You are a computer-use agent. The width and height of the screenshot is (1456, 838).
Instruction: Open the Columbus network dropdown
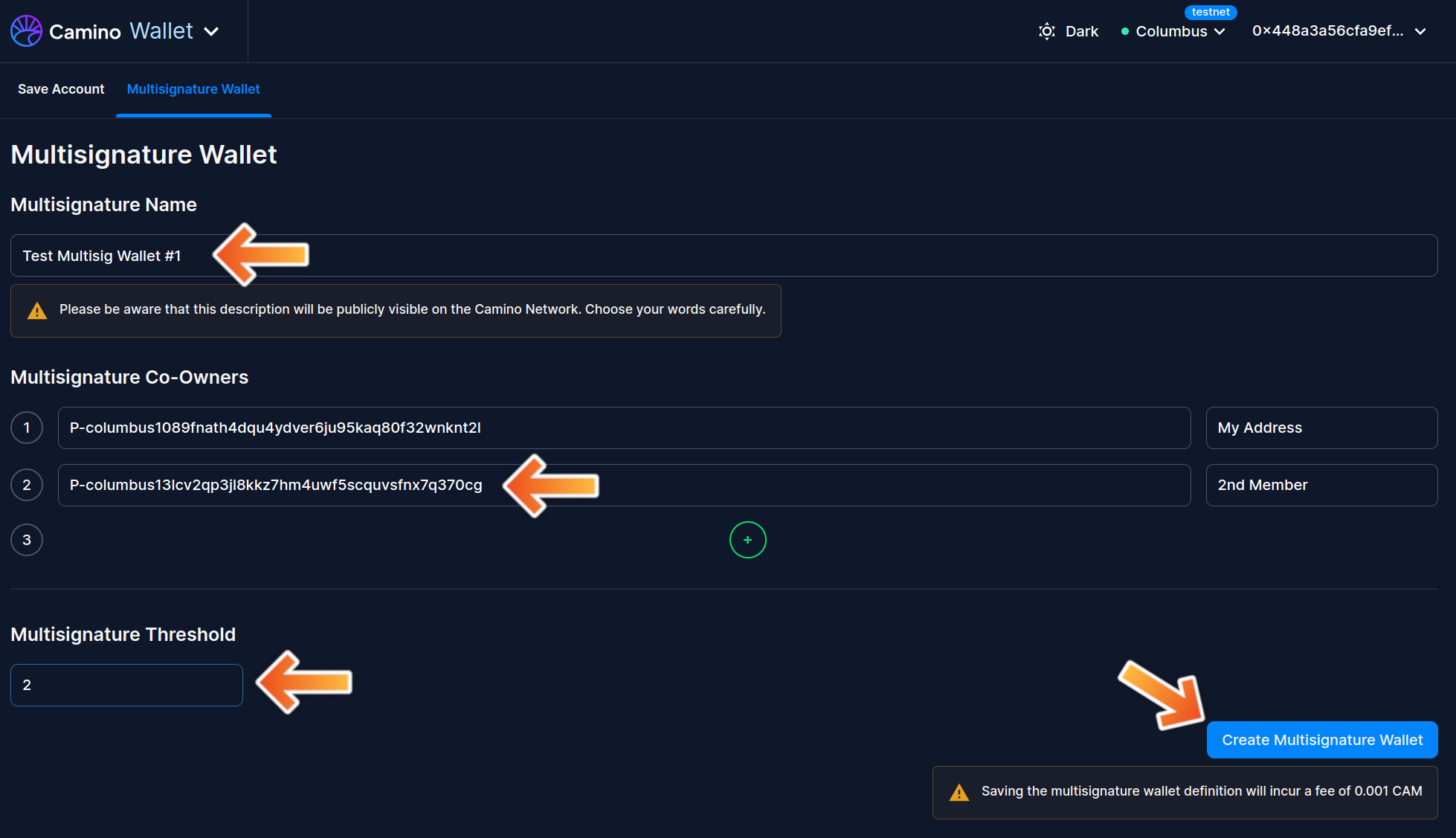(x=1180, y=31)
